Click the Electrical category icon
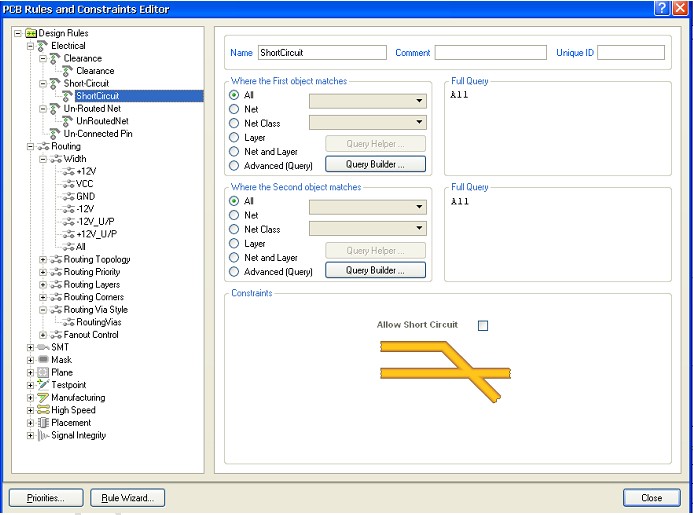The image size is (693, 515). [x=43, y=46]
